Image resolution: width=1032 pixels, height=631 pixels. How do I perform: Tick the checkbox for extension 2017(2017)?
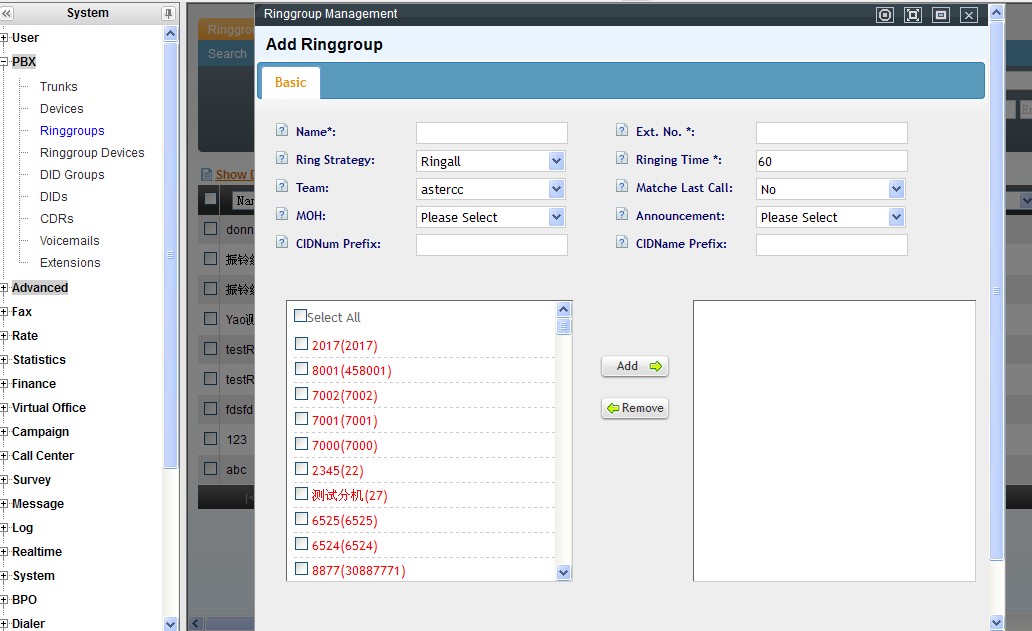click(x=301, y=344)
